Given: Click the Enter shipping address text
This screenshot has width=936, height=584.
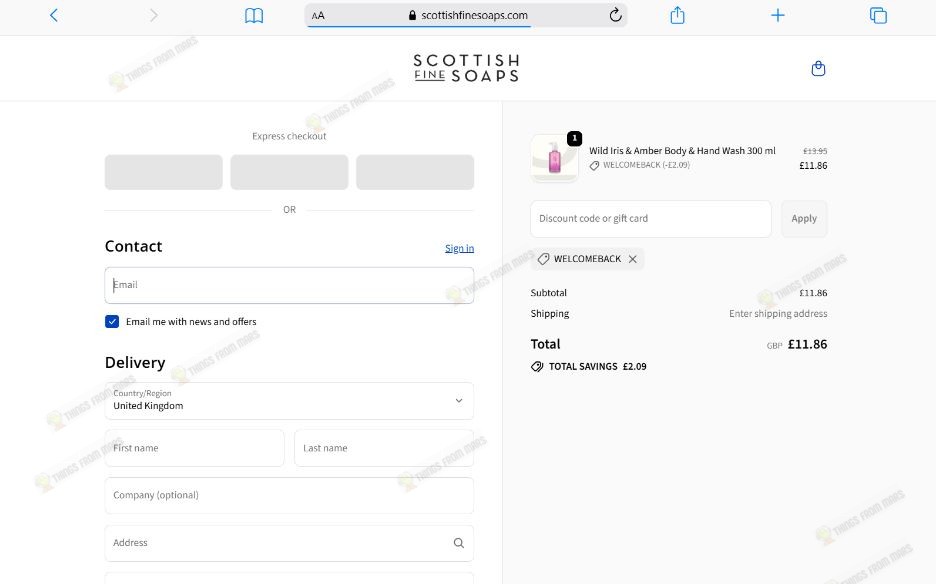Looking at the screenshot, I should point(778,313).
